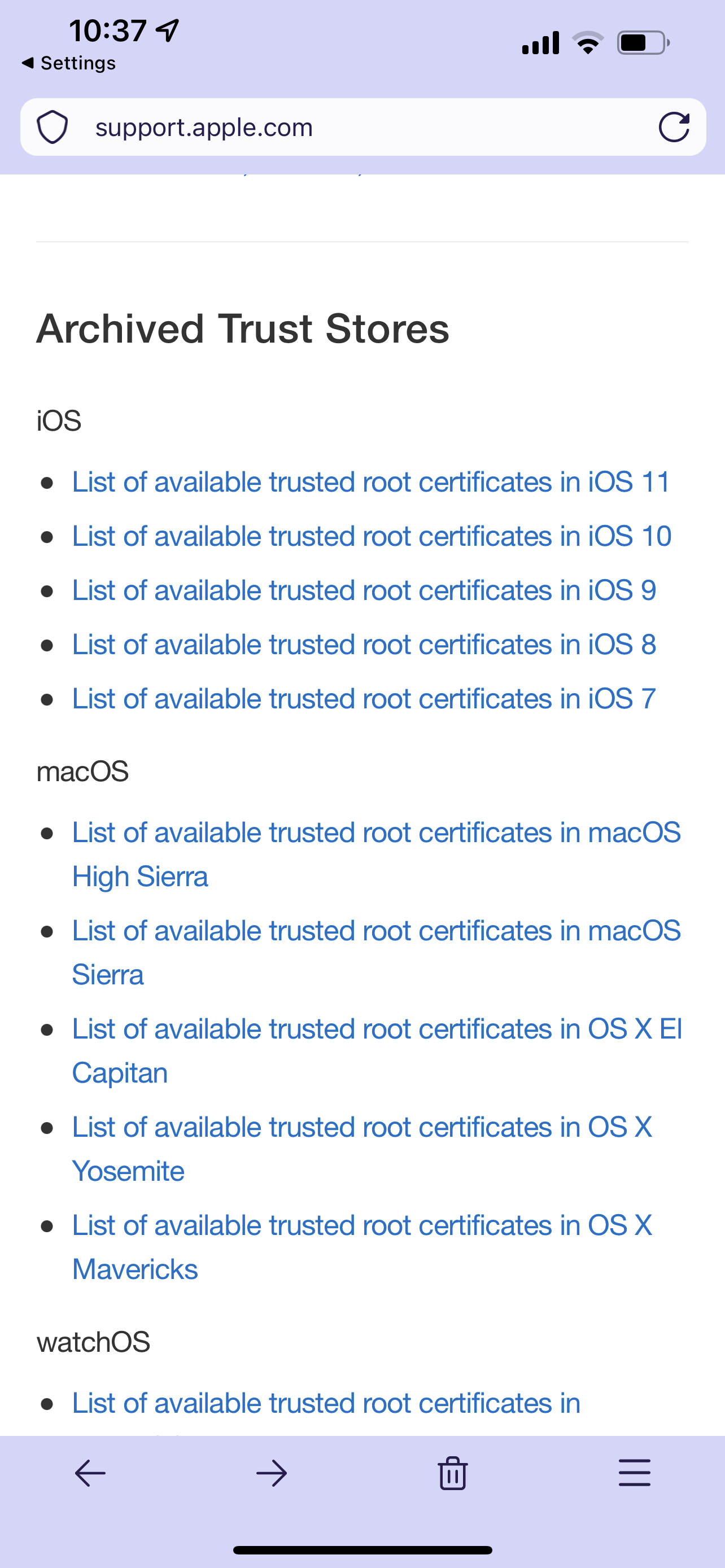This screenshot has height=1568, width=725.
Task: Open the watchOS root certificates link
Action: click(x=326, y=1404)
